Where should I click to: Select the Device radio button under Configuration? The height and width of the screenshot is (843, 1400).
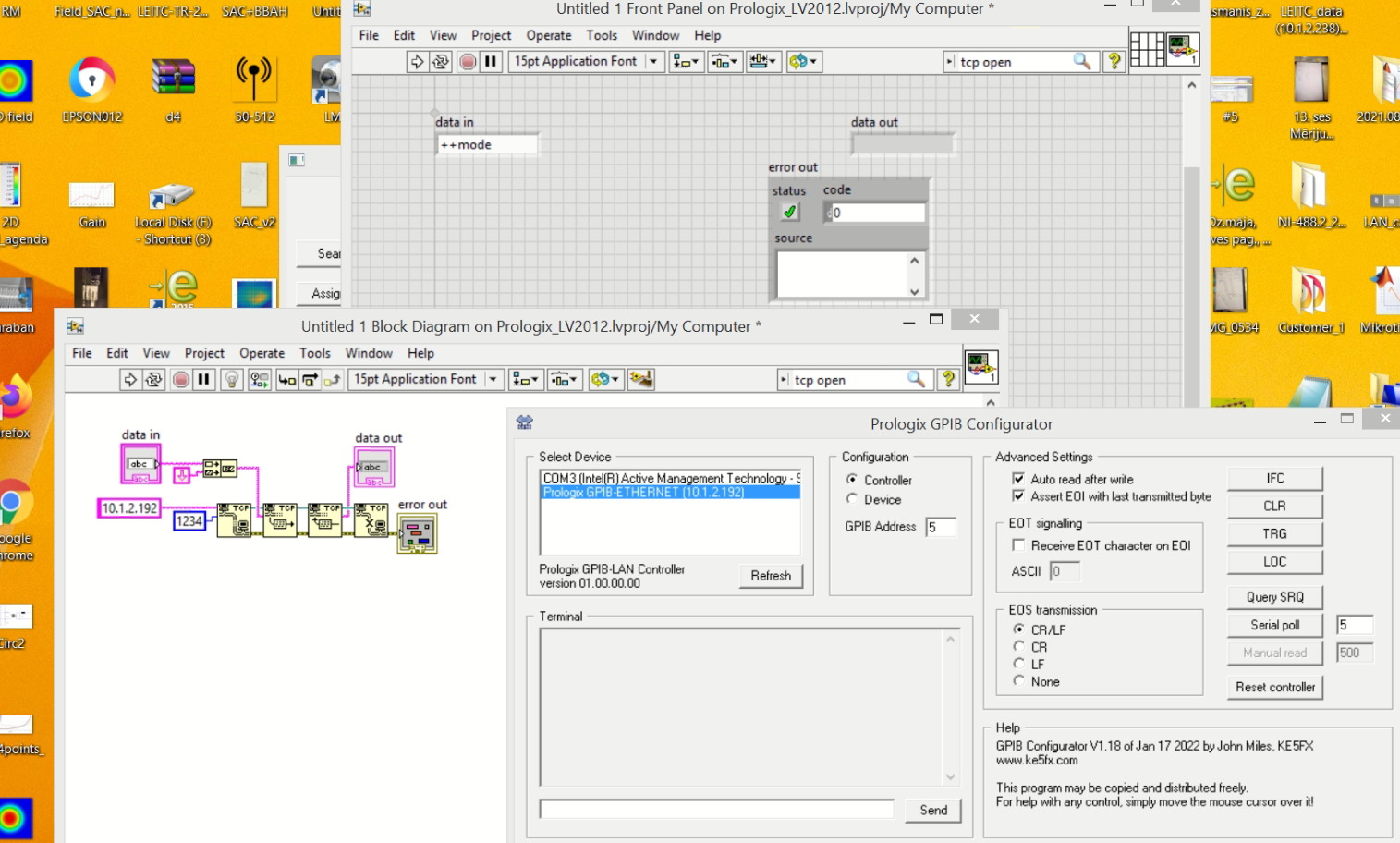852,499
